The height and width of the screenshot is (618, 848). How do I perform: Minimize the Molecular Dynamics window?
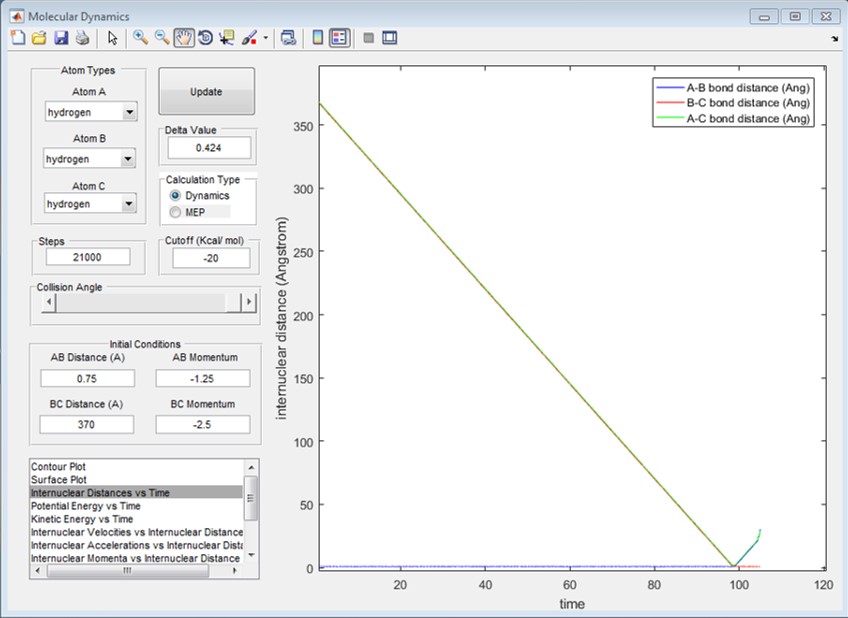click(764, 17)
